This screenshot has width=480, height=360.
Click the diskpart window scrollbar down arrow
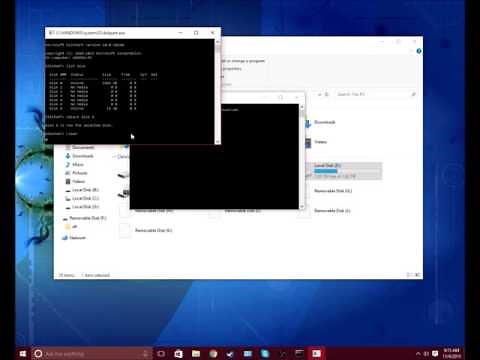click(x=218, y=142)
